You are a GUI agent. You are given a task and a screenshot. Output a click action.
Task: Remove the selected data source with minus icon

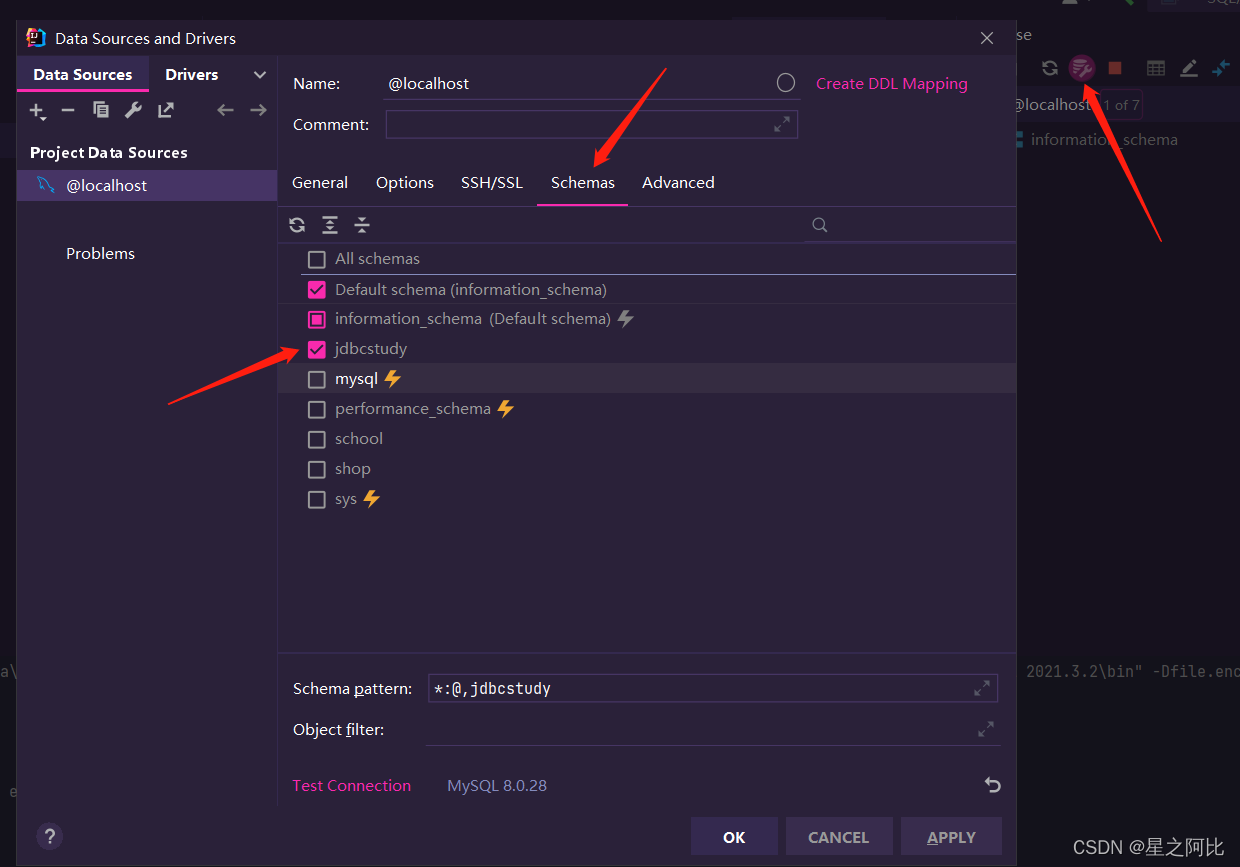pyautogui.click(x=68, y=110)
